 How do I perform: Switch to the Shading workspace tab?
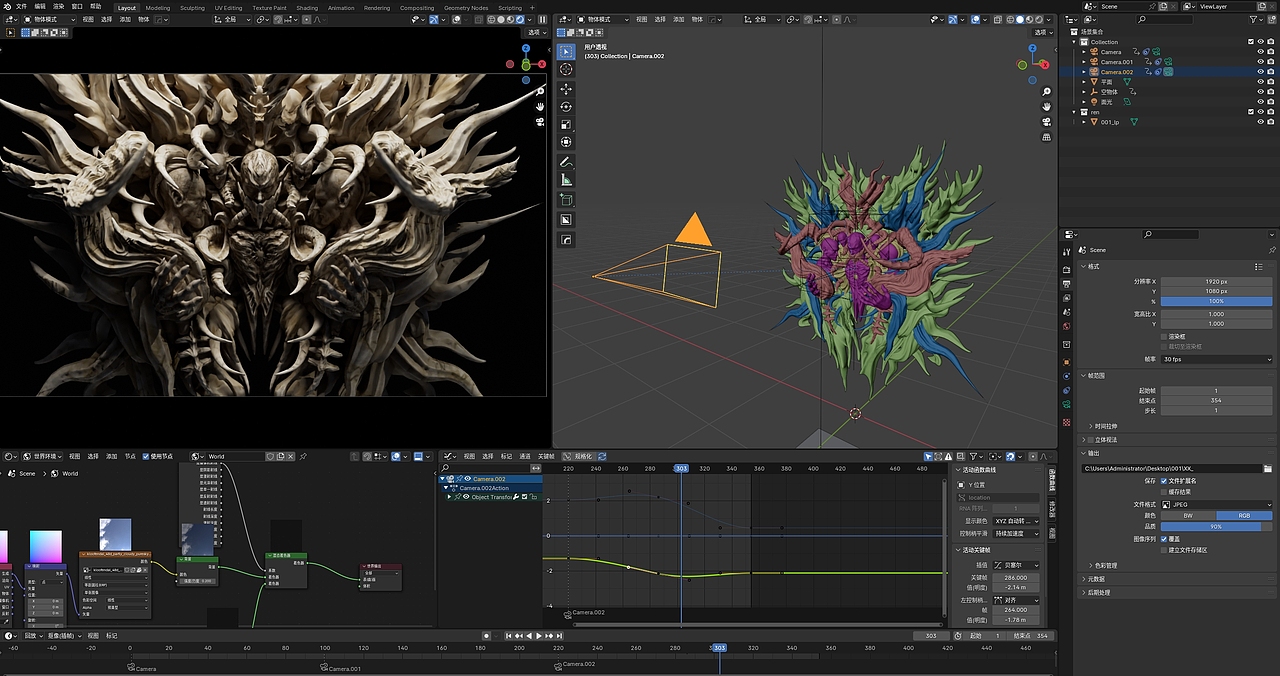tap(307, 7)
